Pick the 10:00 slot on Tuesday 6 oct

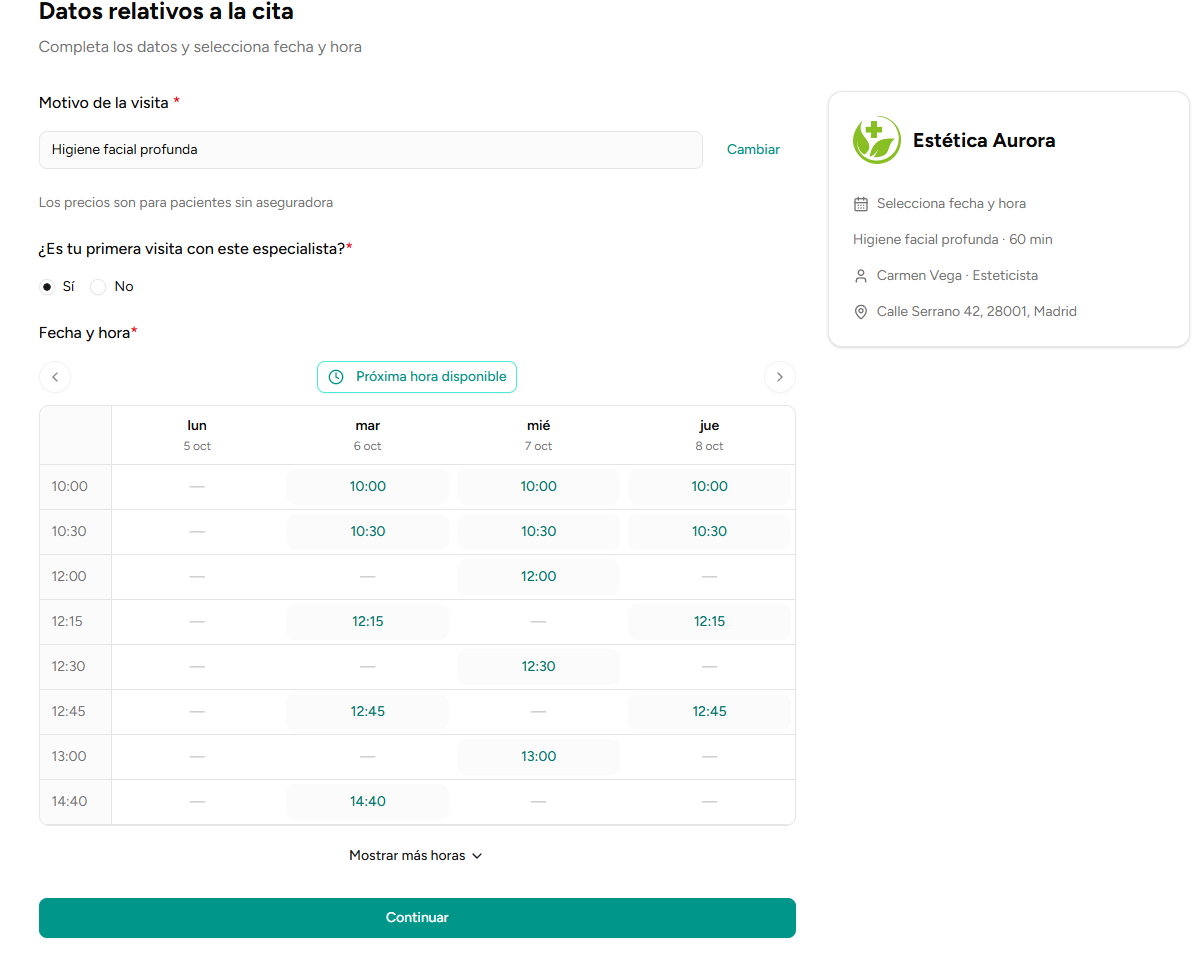coord(368,487)
